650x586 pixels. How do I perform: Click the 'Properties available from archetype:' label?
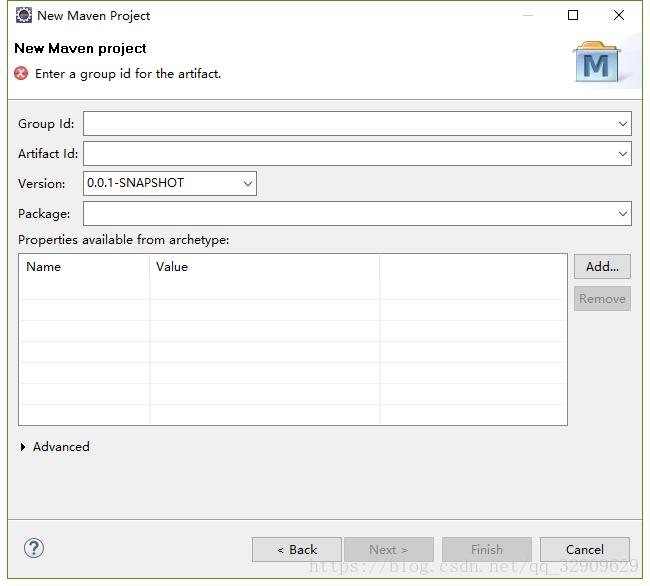(124, 240)
